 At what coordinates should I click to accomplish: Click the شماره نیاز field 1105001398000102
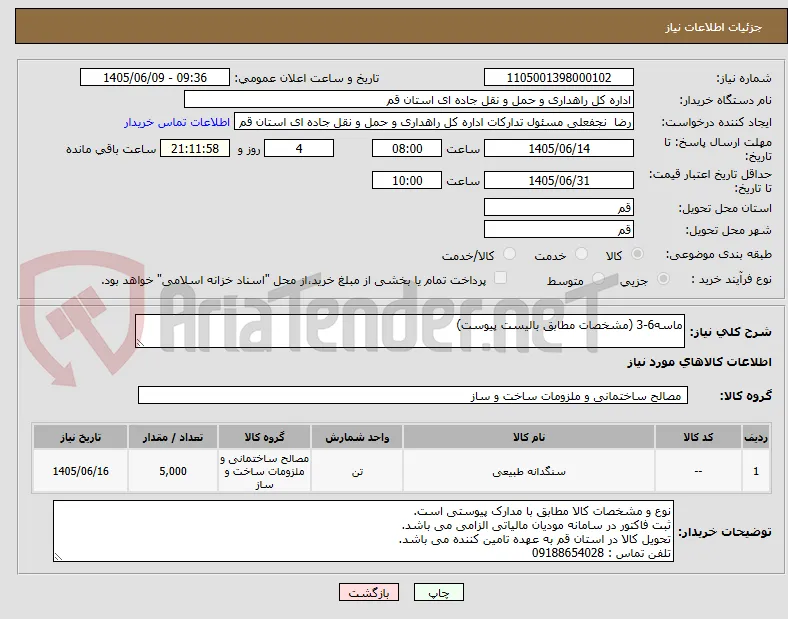(558, 77)
